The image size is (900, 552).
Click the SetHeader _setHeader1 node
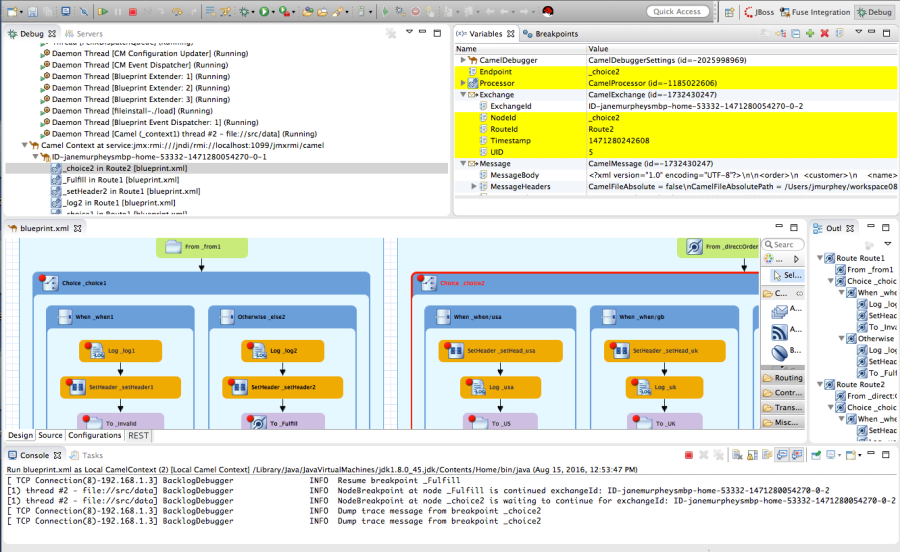coord(121,387)
